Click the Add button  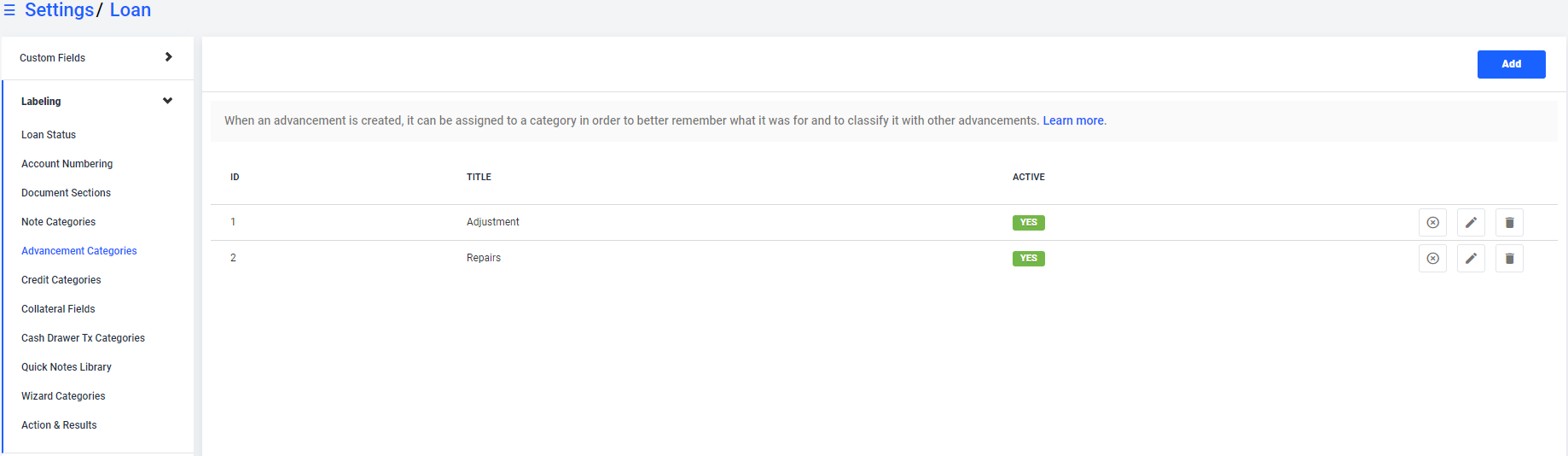pos(1511,64)
